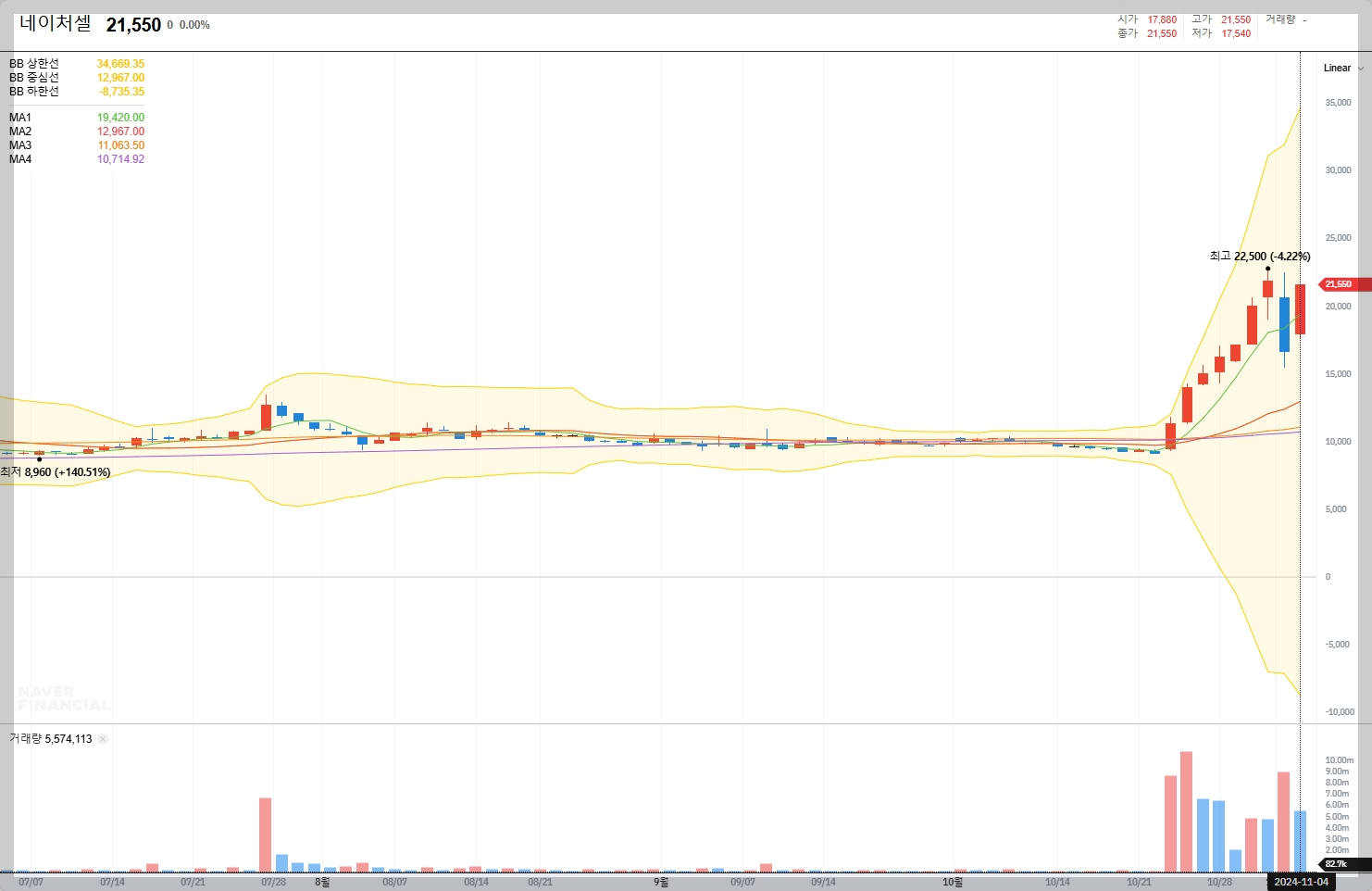Click the BB lower value -8,735.35

(x=121, y=92)
